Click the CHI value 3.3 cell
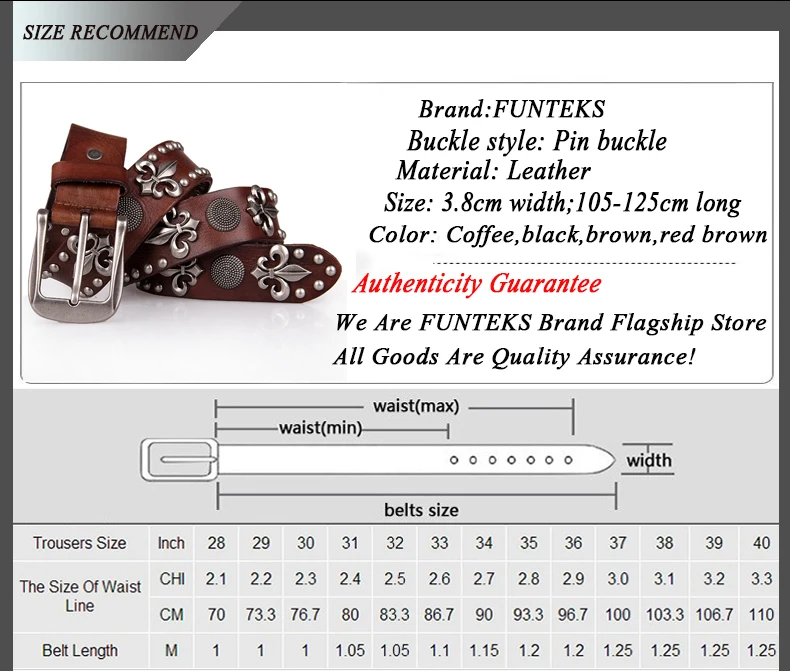 click(x=761, y=579)
